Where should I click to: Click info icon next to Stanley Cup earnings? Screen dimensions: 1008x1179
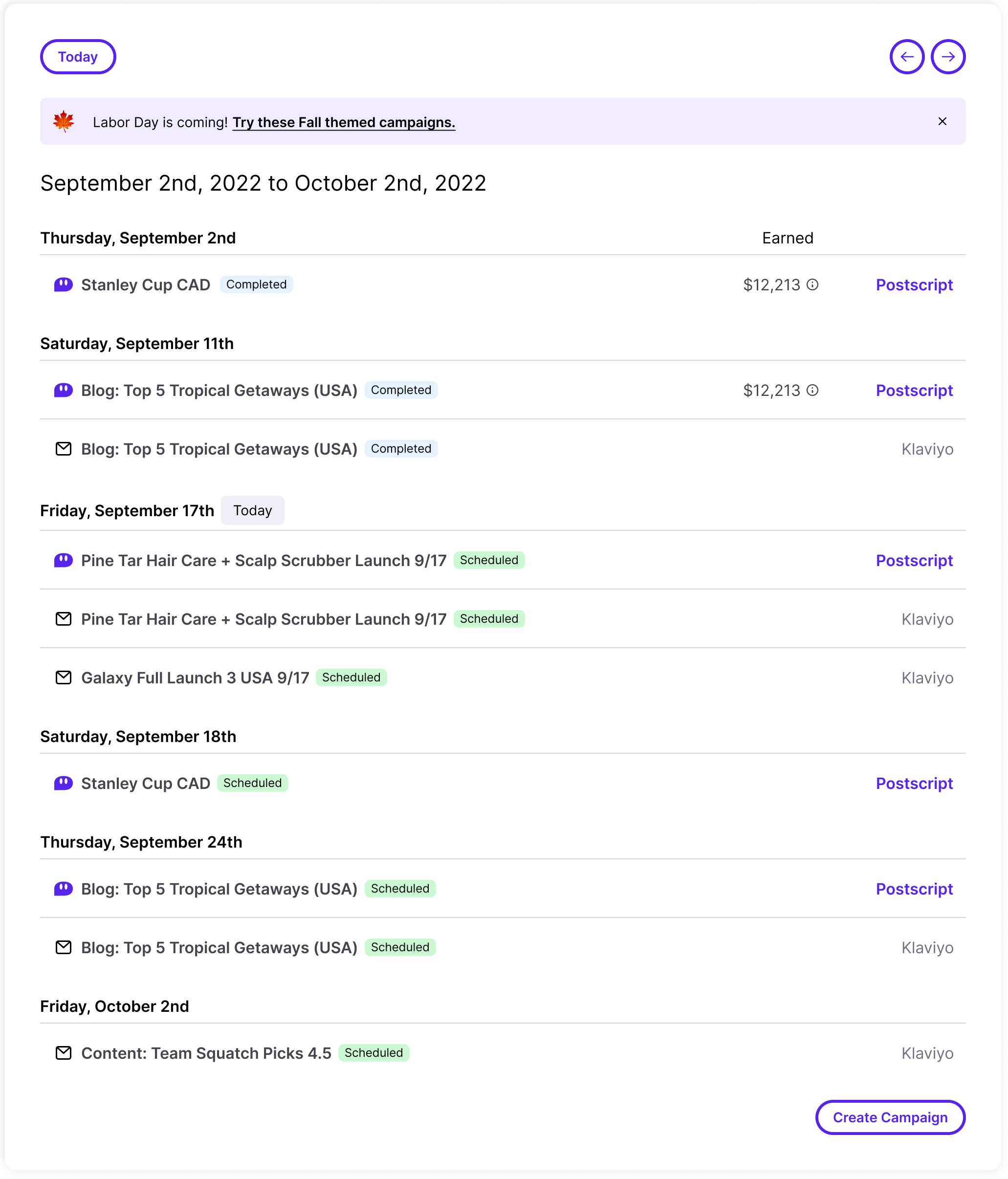(813, 284)
